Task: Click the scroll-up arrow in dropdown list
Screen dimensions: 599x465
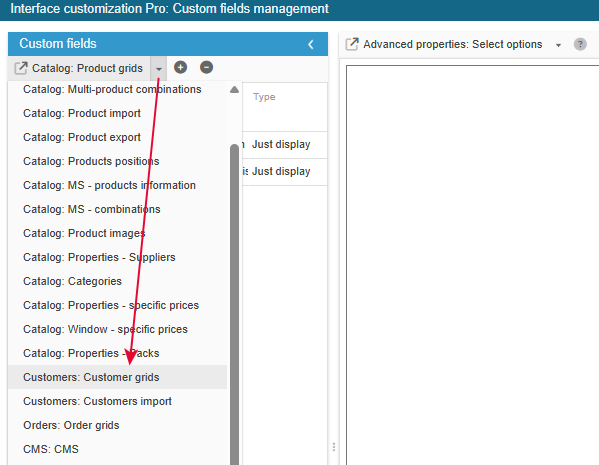Action: pos(235,90)
